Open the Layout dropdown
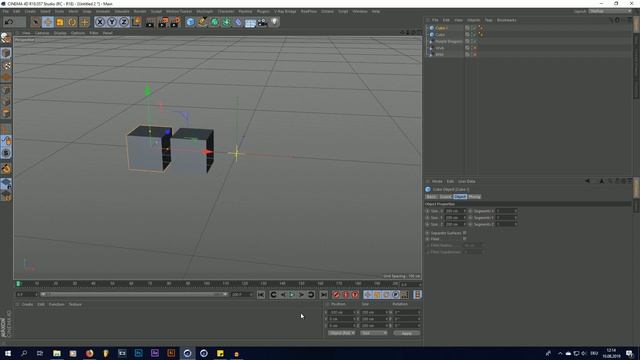The width and height of the screenshot is (640, 360). (x=610, y=11)
